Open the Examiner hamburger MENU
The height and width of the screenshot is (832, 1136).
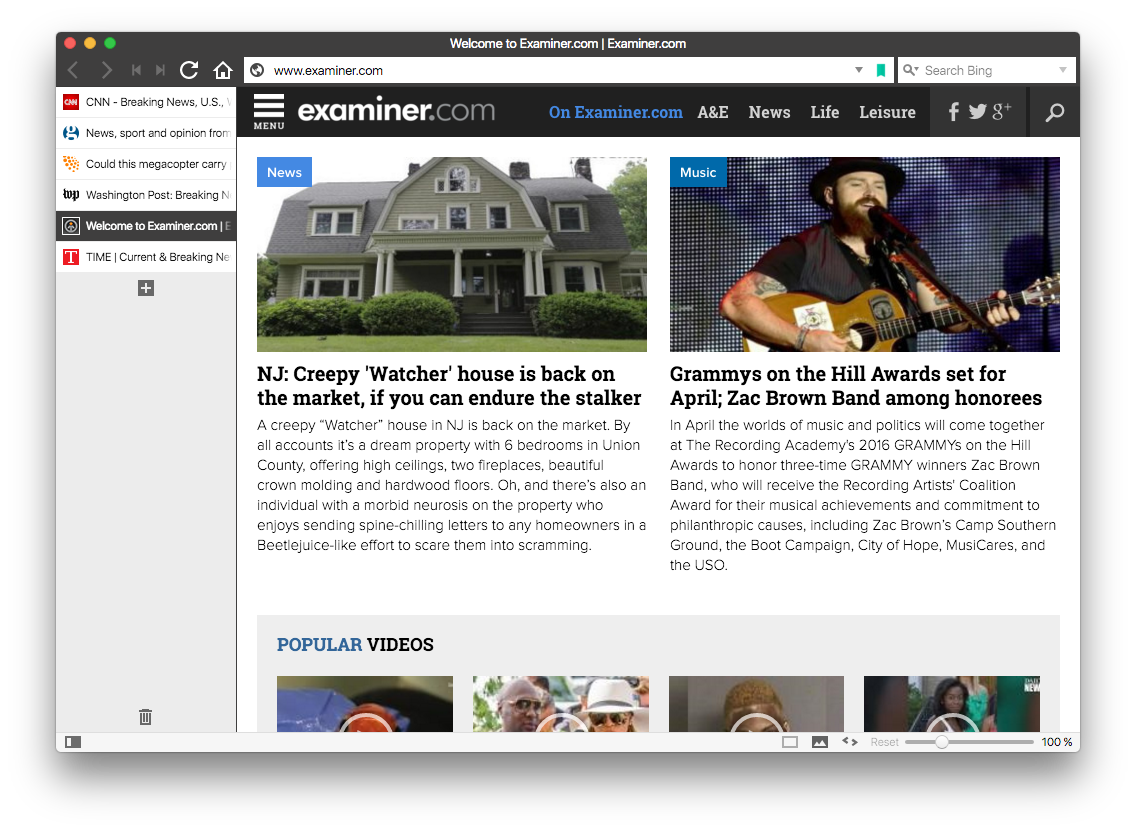point(269,112)
